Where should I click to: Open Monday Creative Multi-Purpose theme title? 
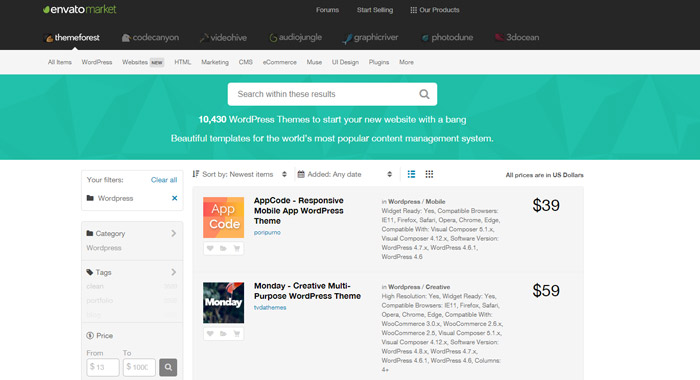[x=307, y=291]
